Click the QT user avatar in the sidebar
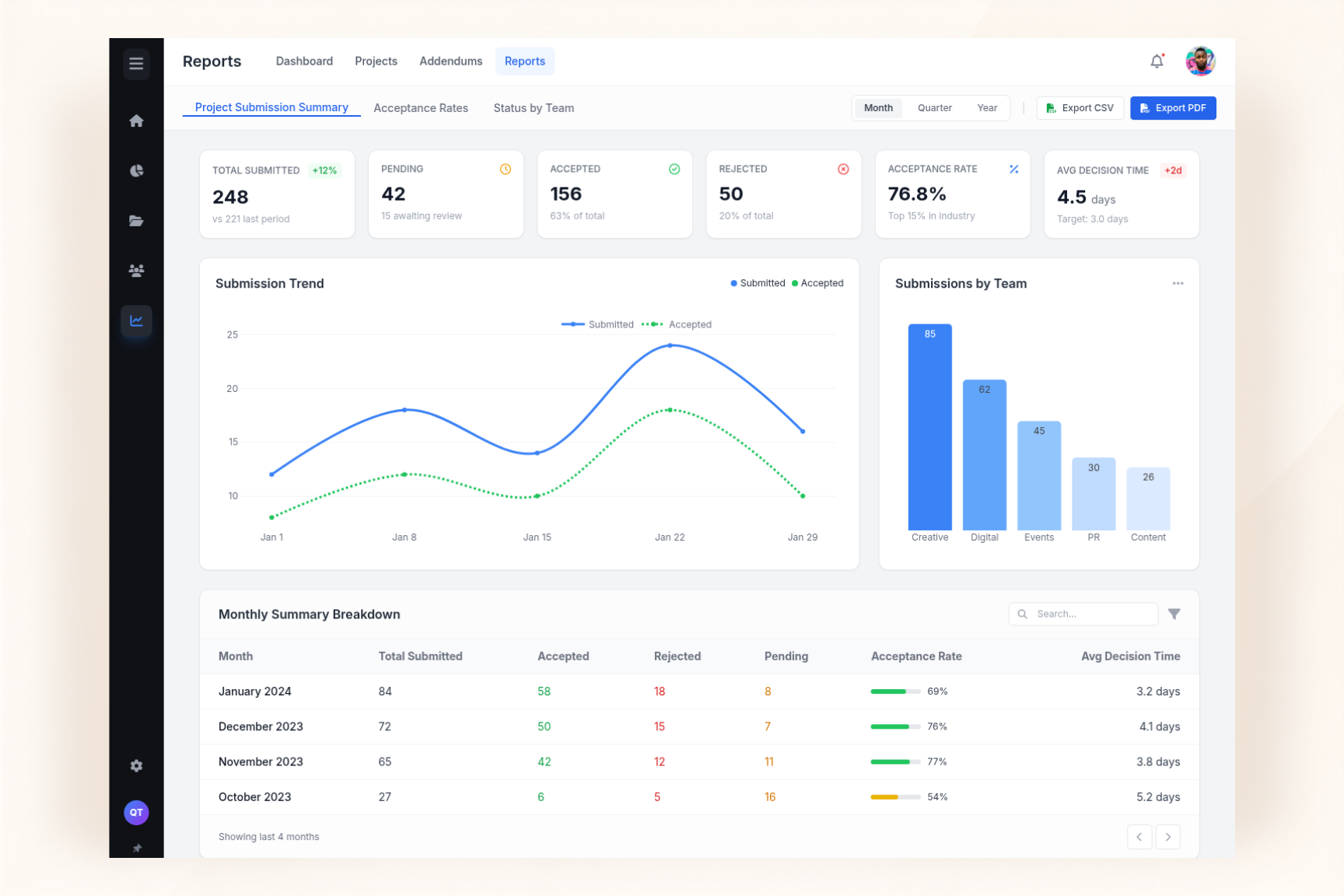The height and width of the screenshot is (896, 1344). point(136,813)
